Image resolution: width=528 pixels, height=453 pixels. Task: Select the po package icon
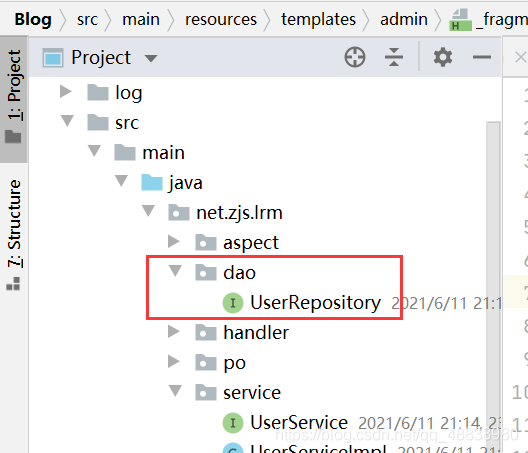coord(206,363)
